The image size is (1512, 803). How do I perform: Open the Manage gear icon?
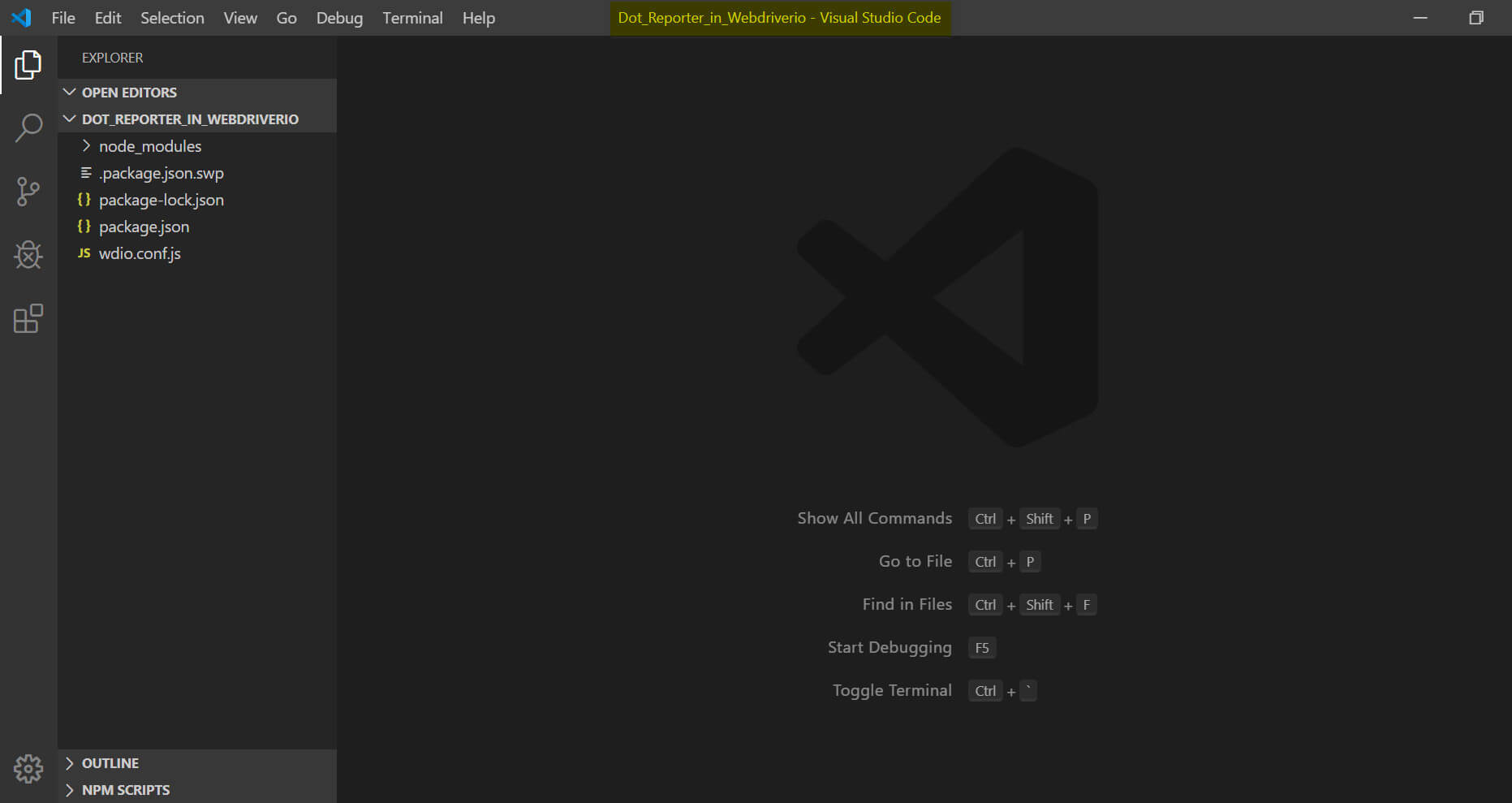point(28,768)
